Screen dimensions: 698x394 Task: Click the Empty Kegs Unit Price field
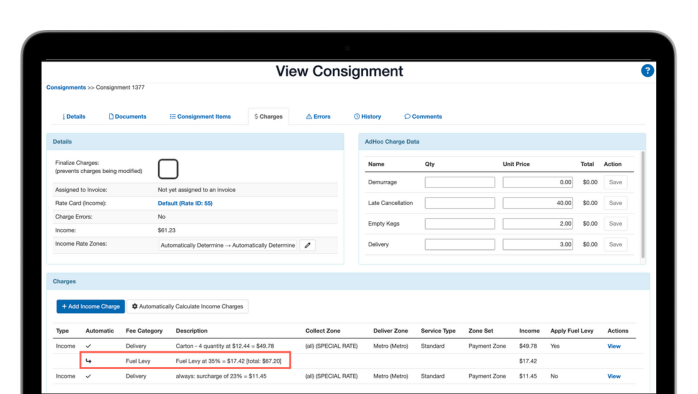[538, 223]
